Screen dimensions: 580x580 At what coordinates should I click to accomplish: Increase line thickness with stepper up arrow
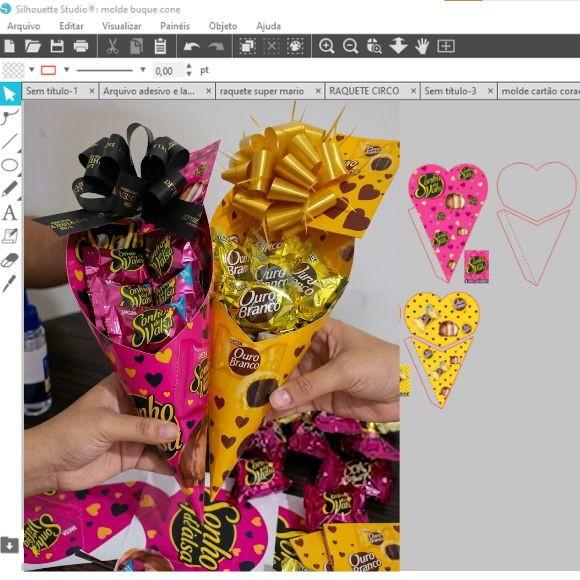(x=189, y=66)
